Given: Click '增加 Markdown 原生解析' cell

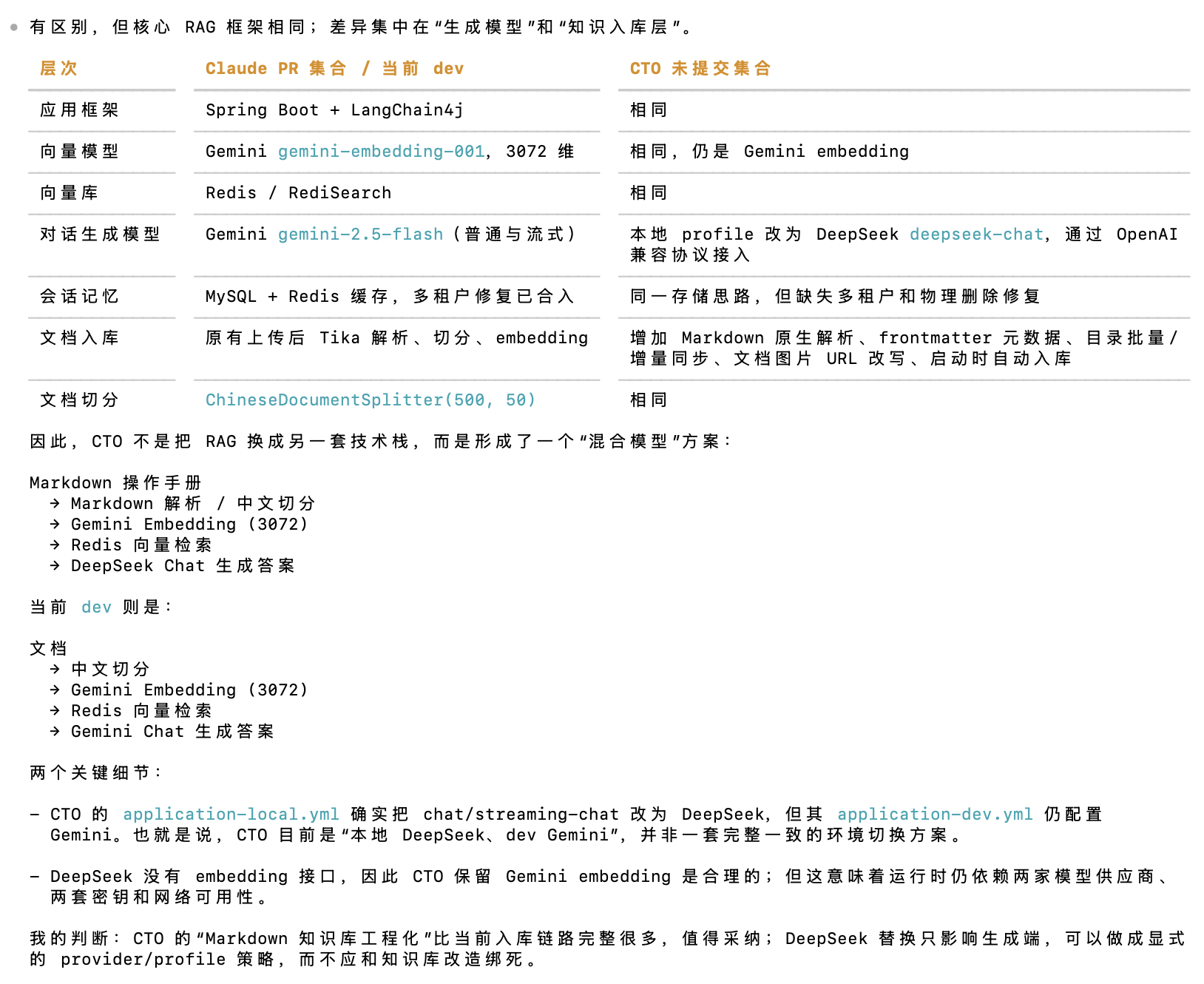Looking at the screenshot, I should coord(904,348).
